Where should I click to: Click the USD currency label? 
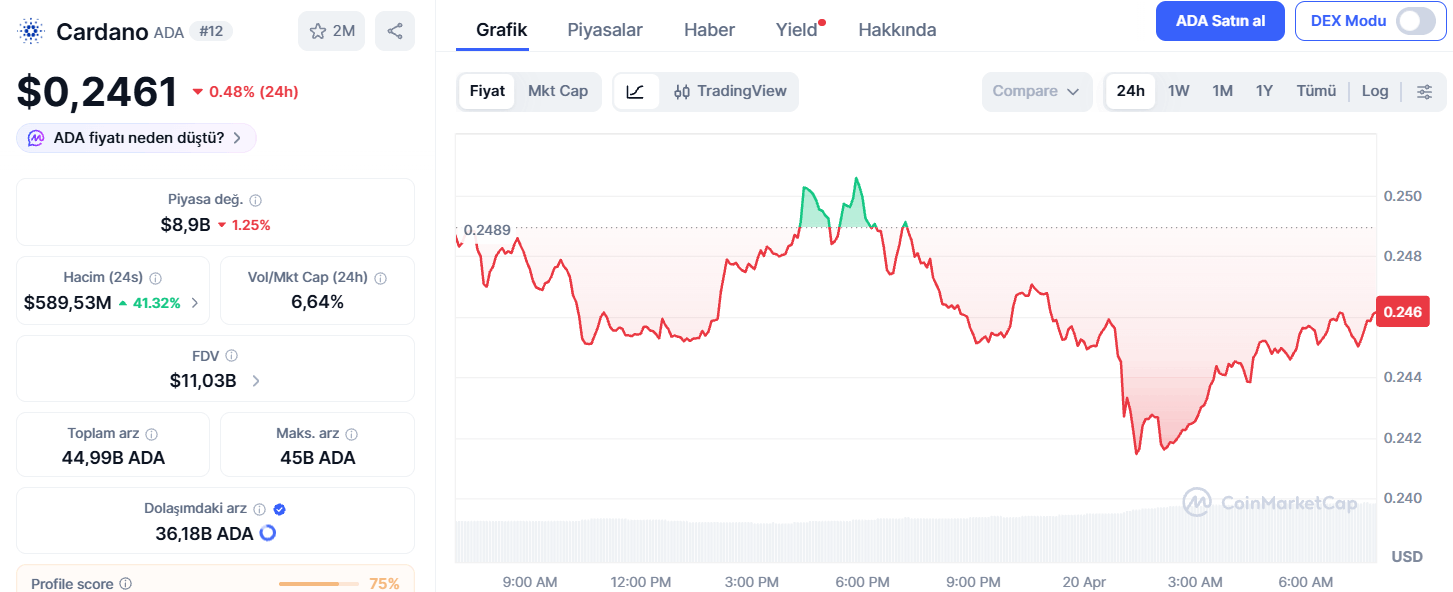[1407, 556]
